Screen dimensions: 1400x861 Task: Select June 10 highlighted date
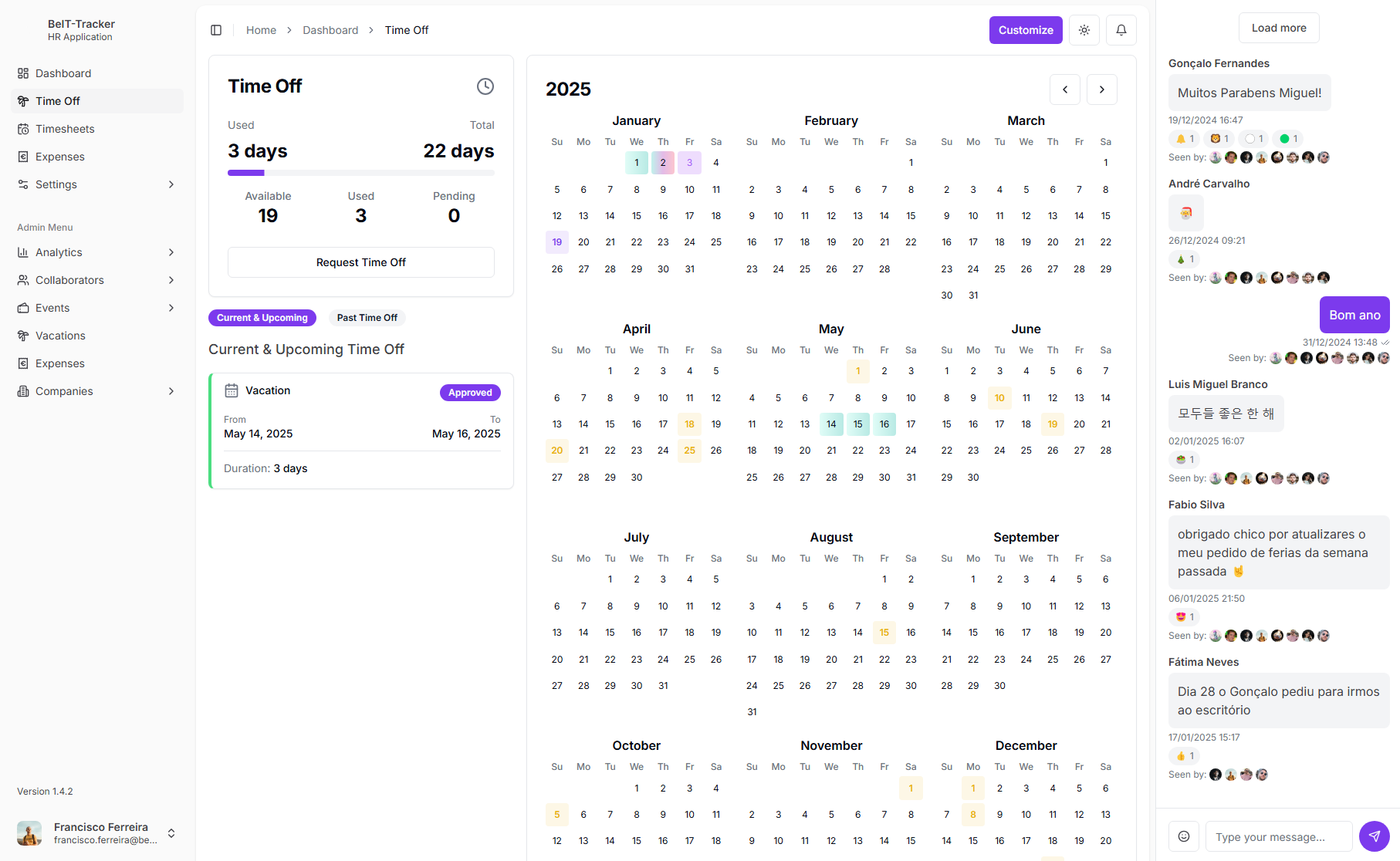(999, 398)
